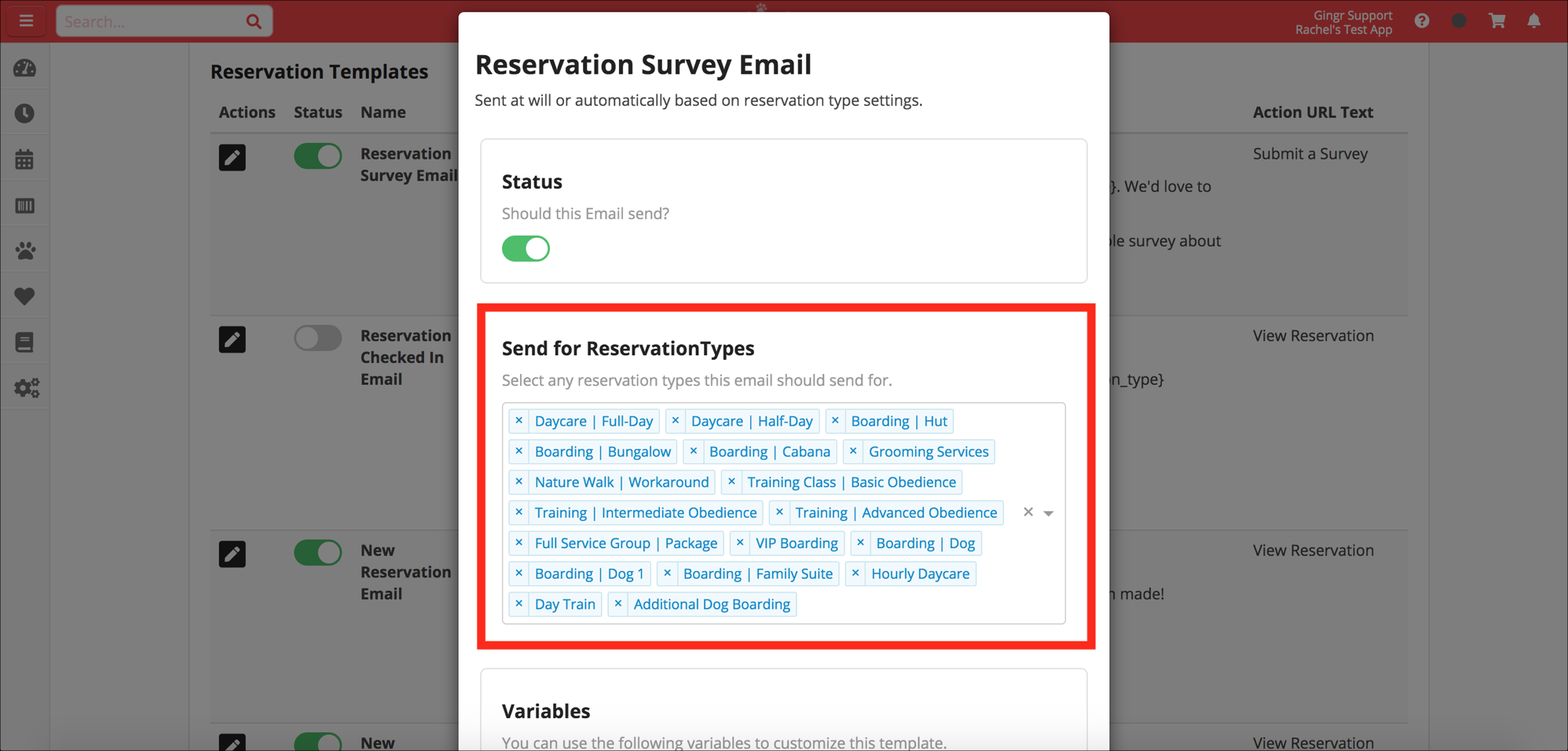This screenshot has height=751, width=1568.
Task: Click View Reservation in the New Reservation row
Action: 1313,551
